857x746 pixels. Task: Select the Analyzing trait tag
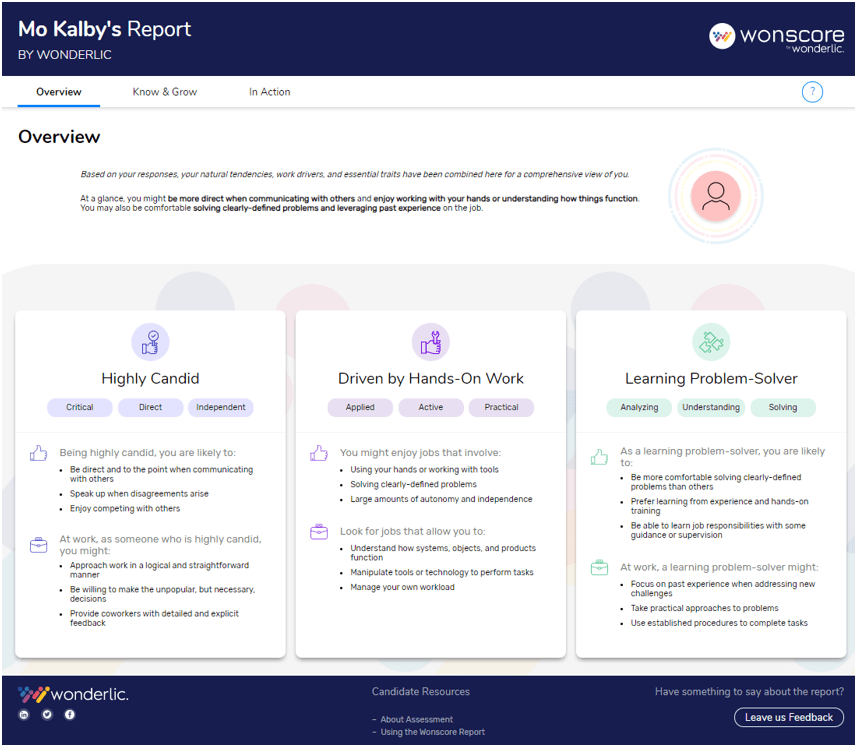pyautogui.click(x=639, y=407)
